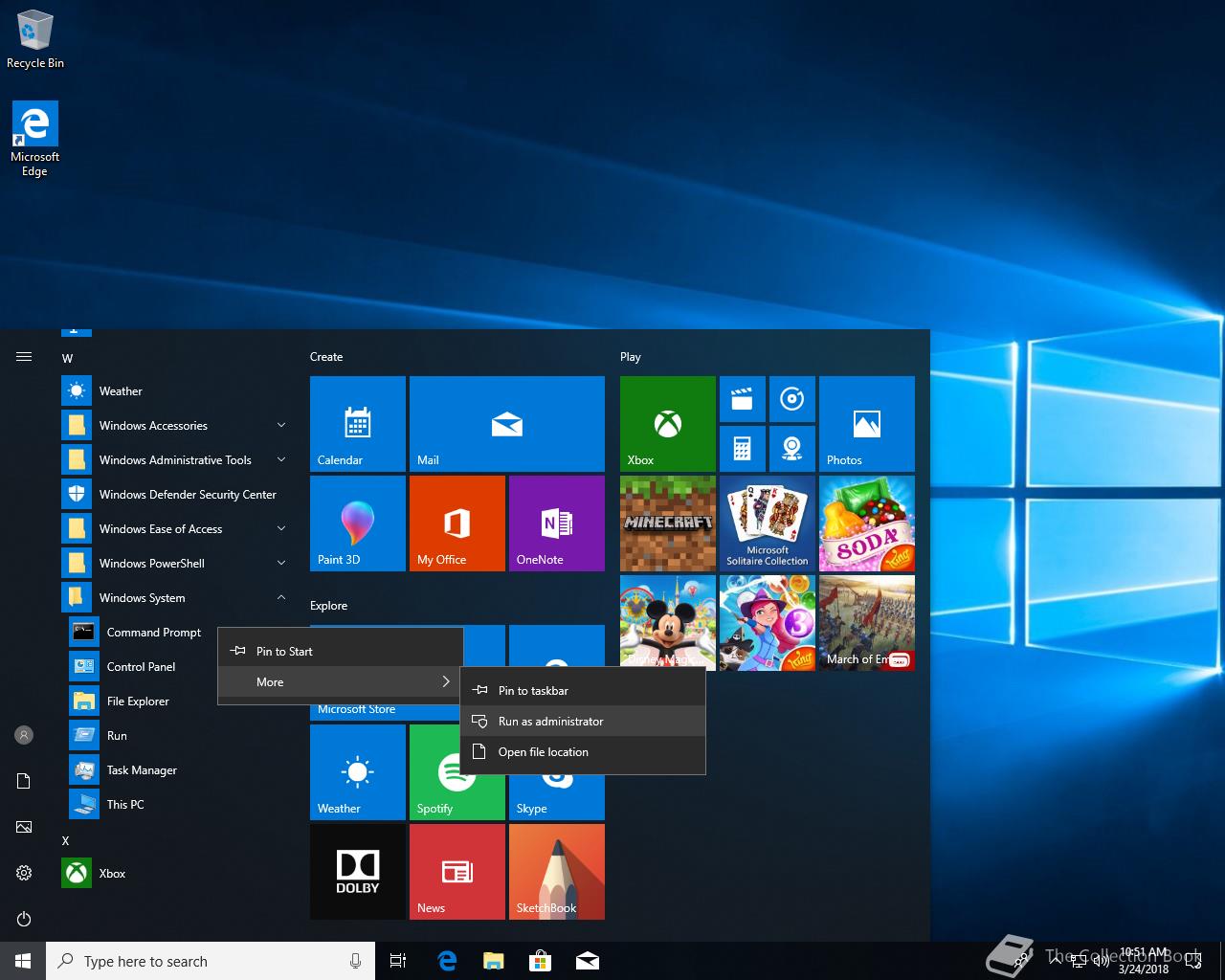Click the Windows Start button
Image resolution: width=1225 pixels, height=980 pixels.
pos(23,961)
